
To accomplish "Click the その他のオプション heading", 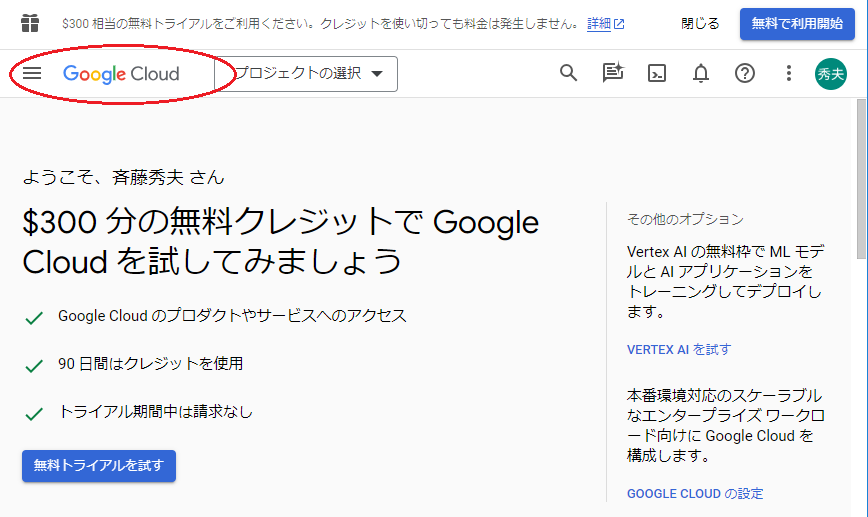I will point(685,219).
